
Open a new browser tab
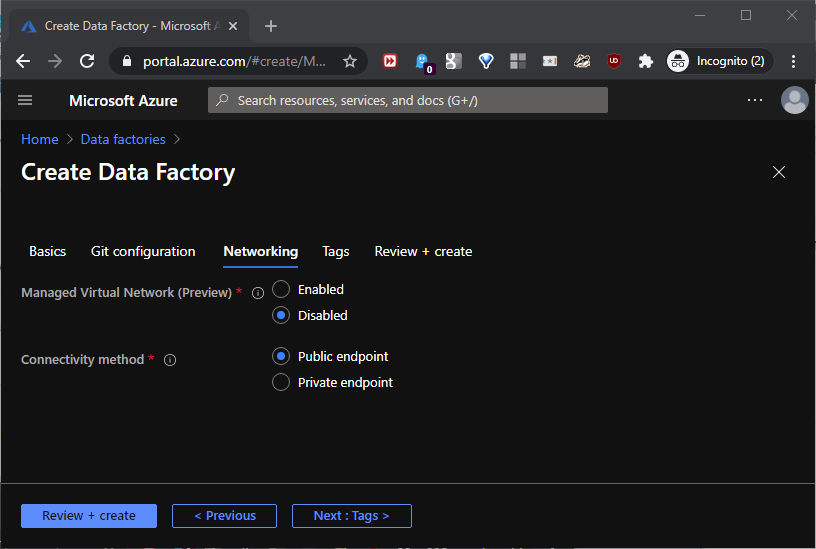tap(271, 26)
